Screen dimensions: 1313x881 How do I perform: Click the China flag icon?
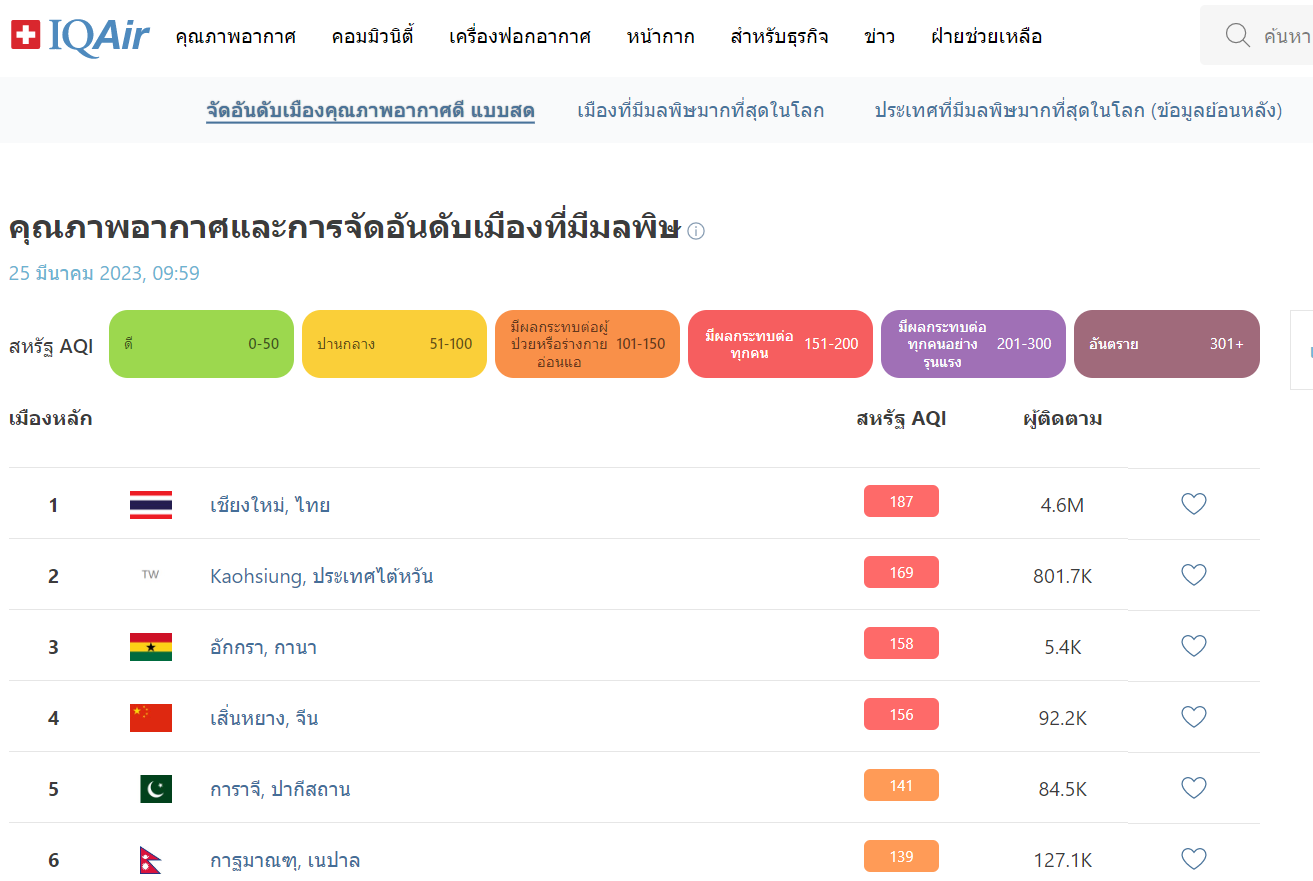pyautogui.click(x=151, y=718)
